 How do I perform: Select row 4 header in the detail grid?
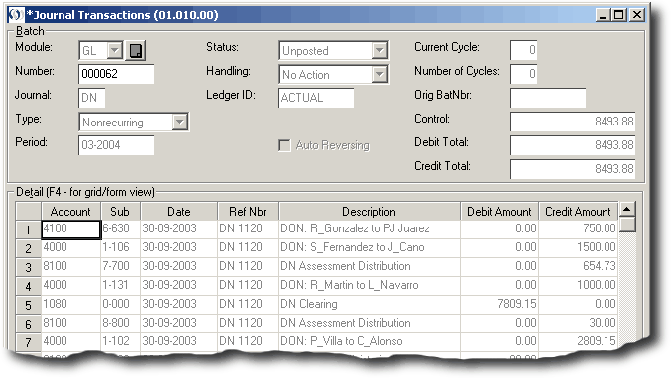tap(28, 286)
